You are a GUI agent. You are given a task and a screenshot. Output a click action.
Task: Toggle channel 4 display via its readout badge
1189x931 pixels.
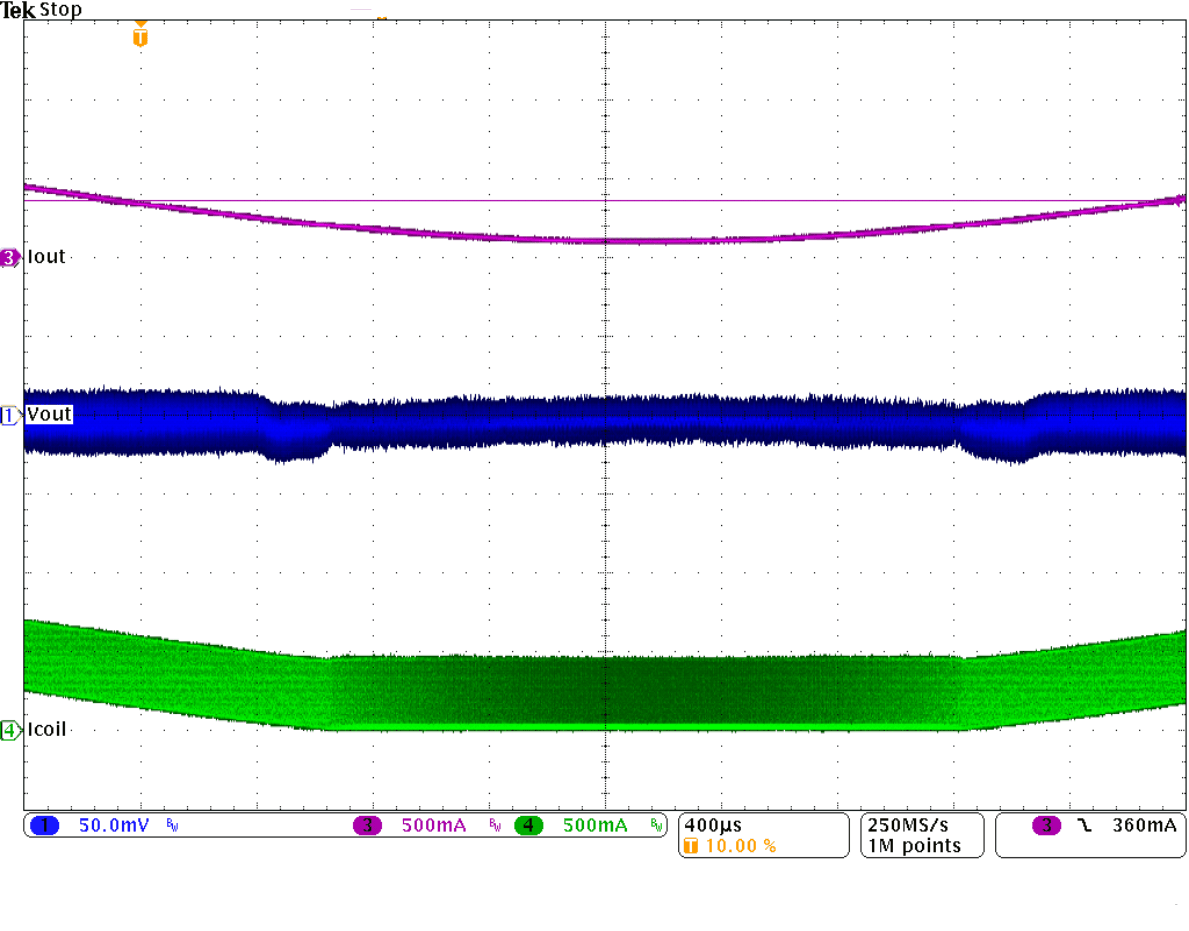pyautogui.click(x=530, y=825)
